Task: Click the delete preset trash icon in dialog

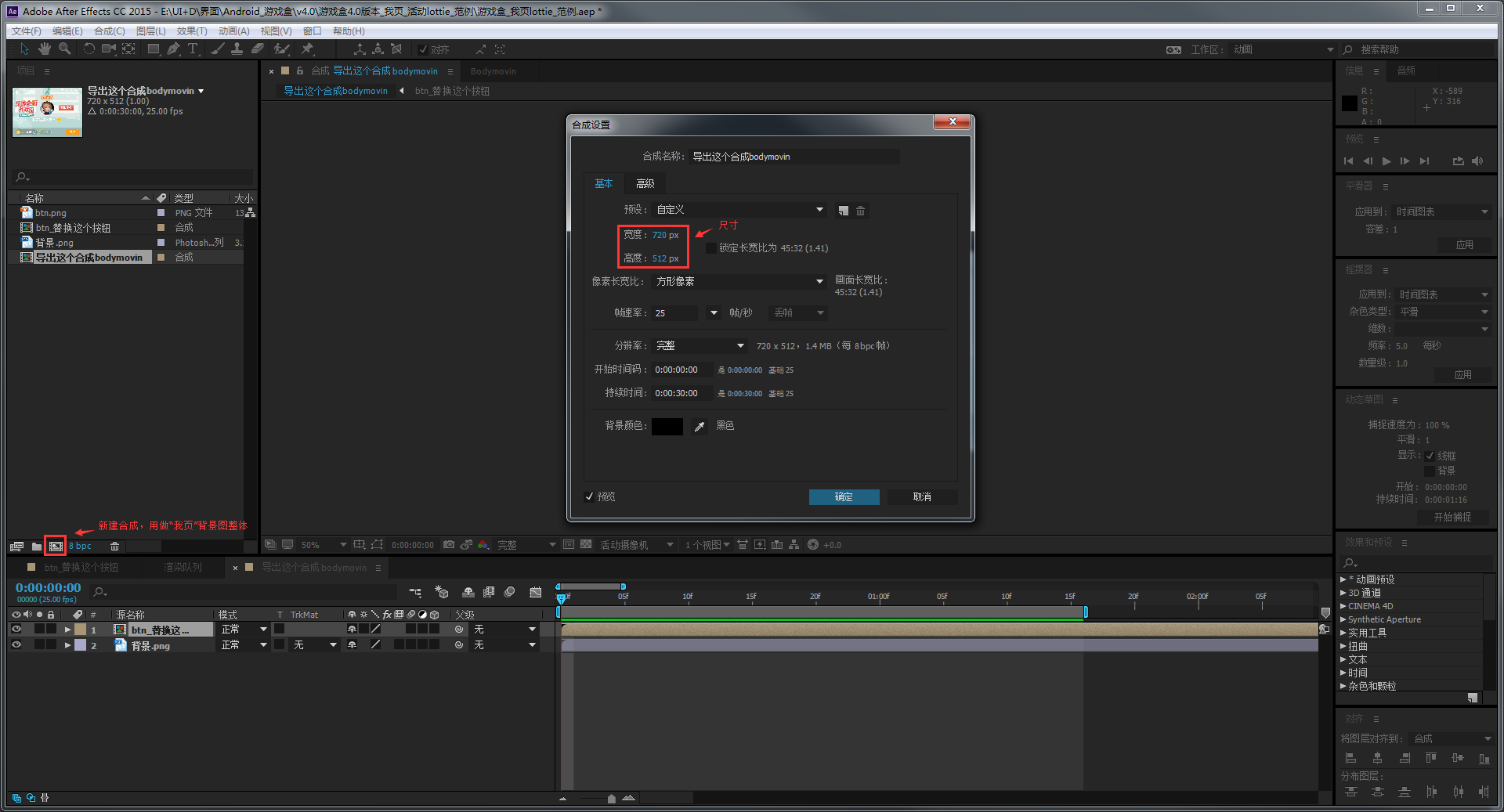Action: point(860,211)
